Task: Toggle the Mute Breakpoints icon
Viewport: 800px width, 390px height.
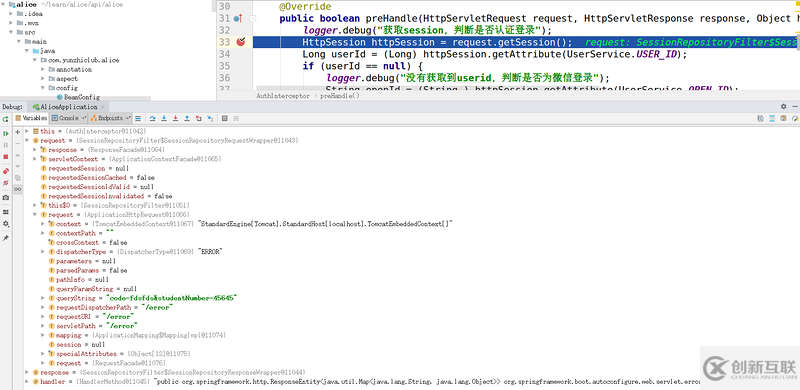Action: tap(6, 183)
